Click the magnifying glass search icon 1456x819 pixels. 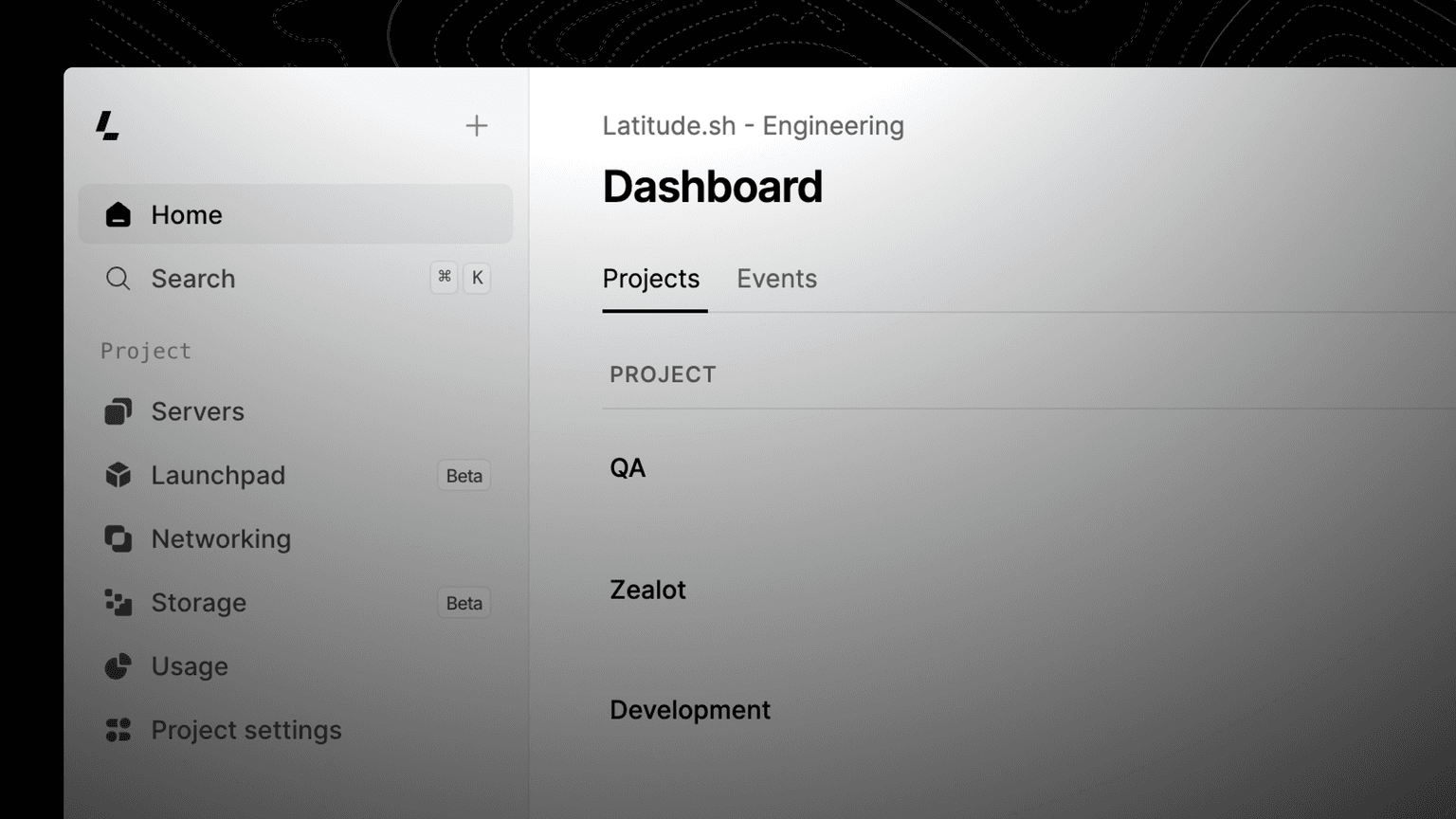pyautogui.click(x=118, y=278)
